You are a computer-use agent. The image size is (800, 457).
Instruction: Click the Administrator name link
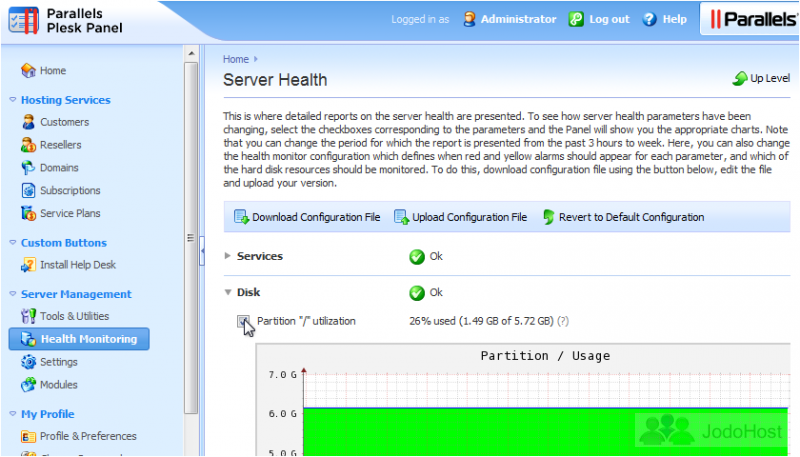518,19
